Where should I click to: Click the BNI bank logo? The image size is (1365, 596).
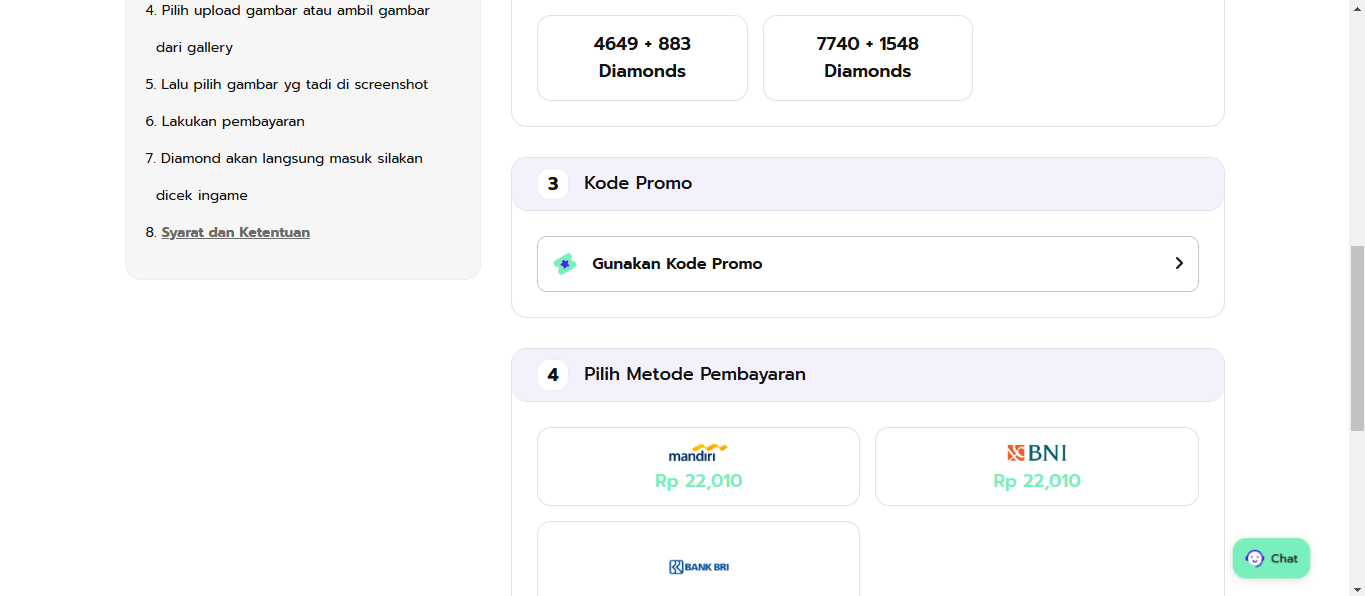(1037, 453)
